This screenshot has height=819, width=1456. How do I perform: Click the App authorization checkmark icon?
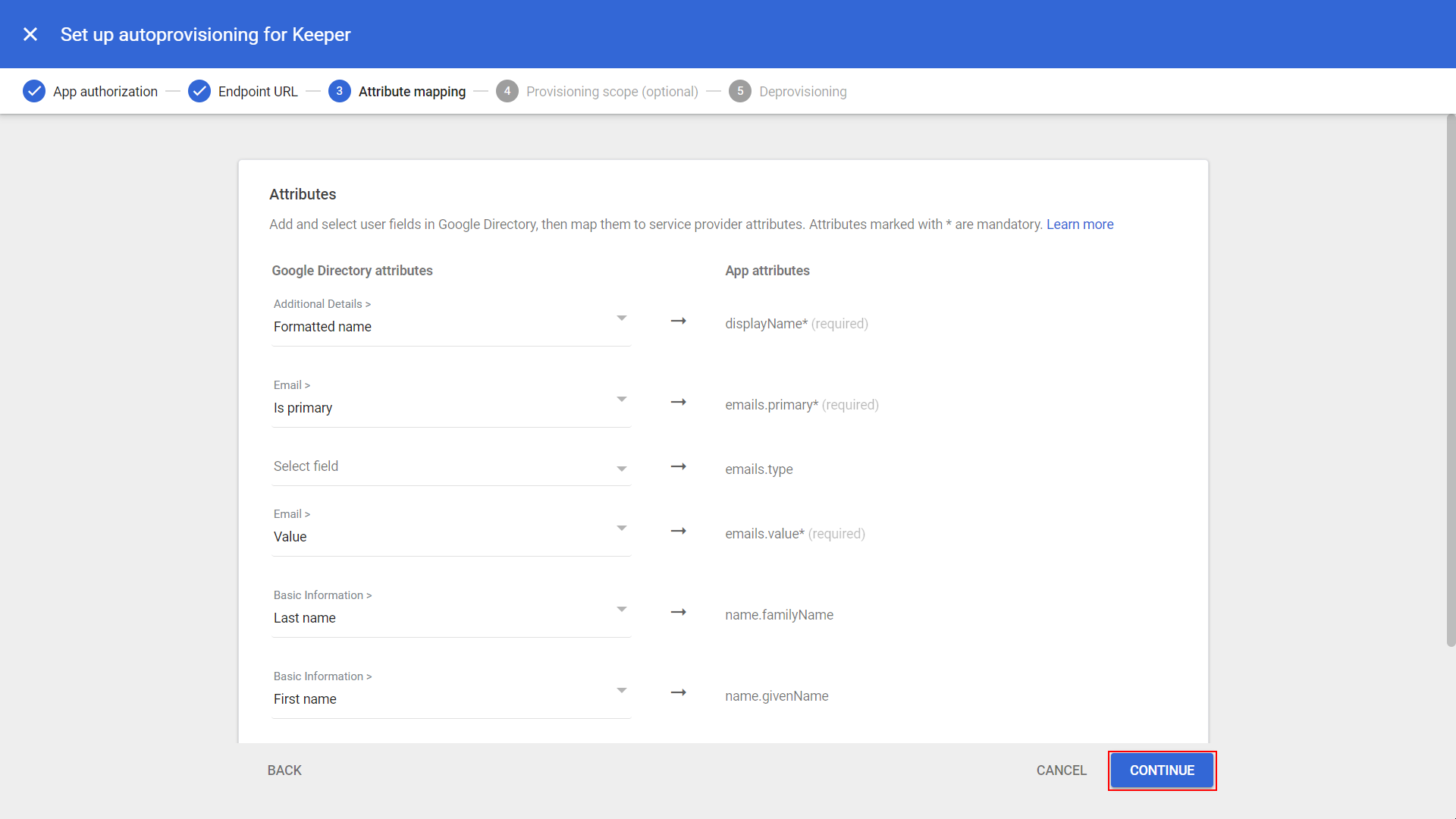pyautogui.click(x=34, y=91)
